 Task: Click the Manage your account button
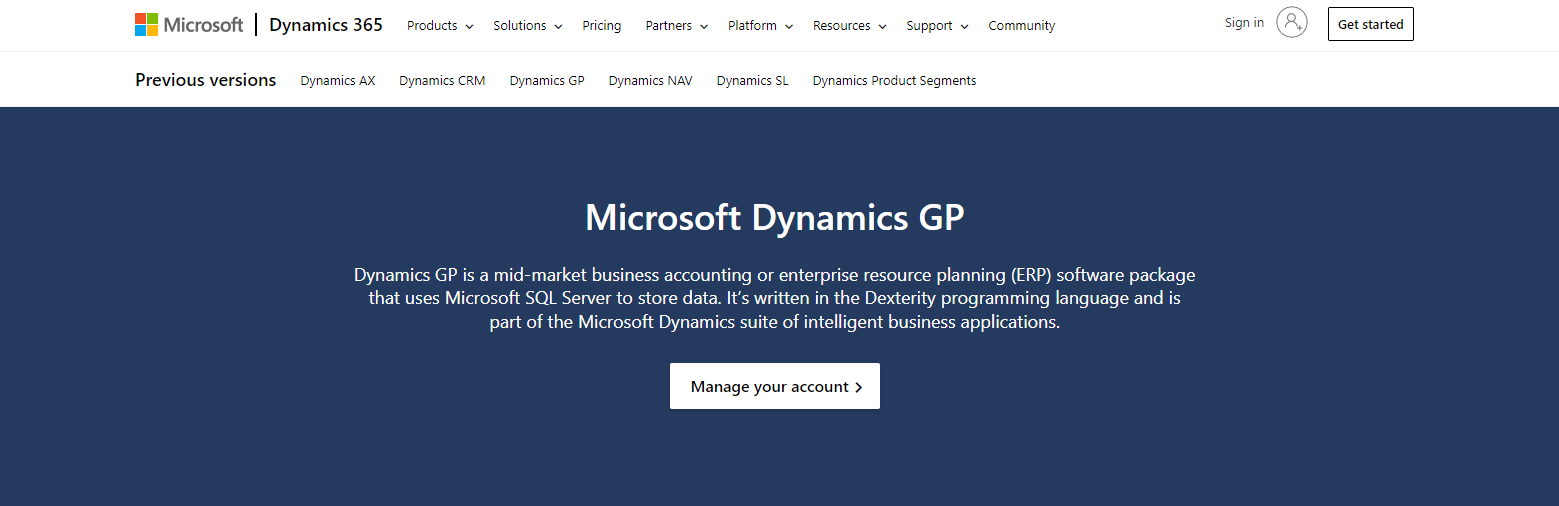point(775,386)
